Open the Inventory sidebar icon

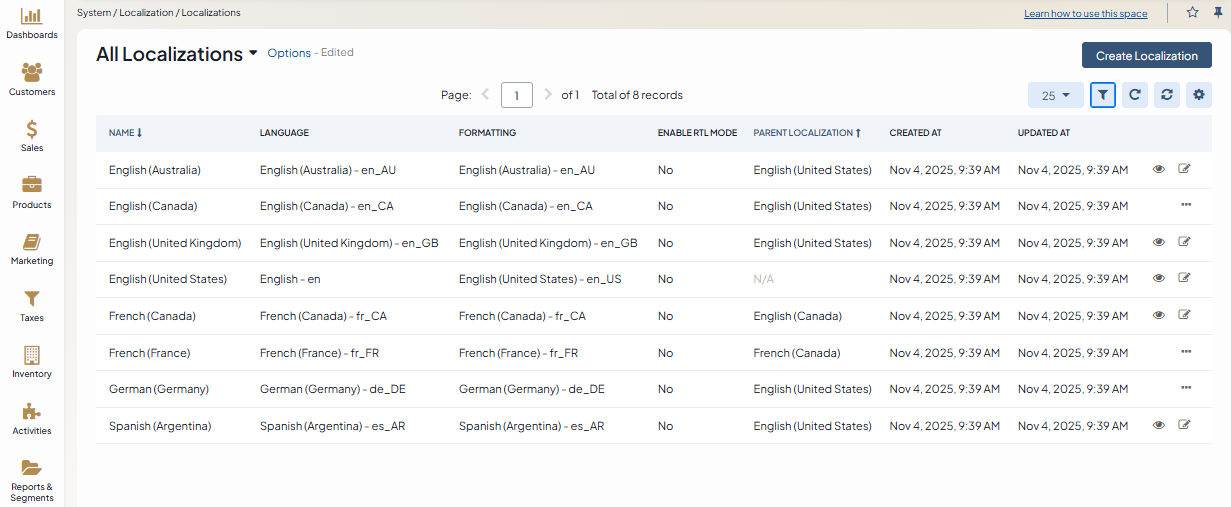[x=32, y=362]
